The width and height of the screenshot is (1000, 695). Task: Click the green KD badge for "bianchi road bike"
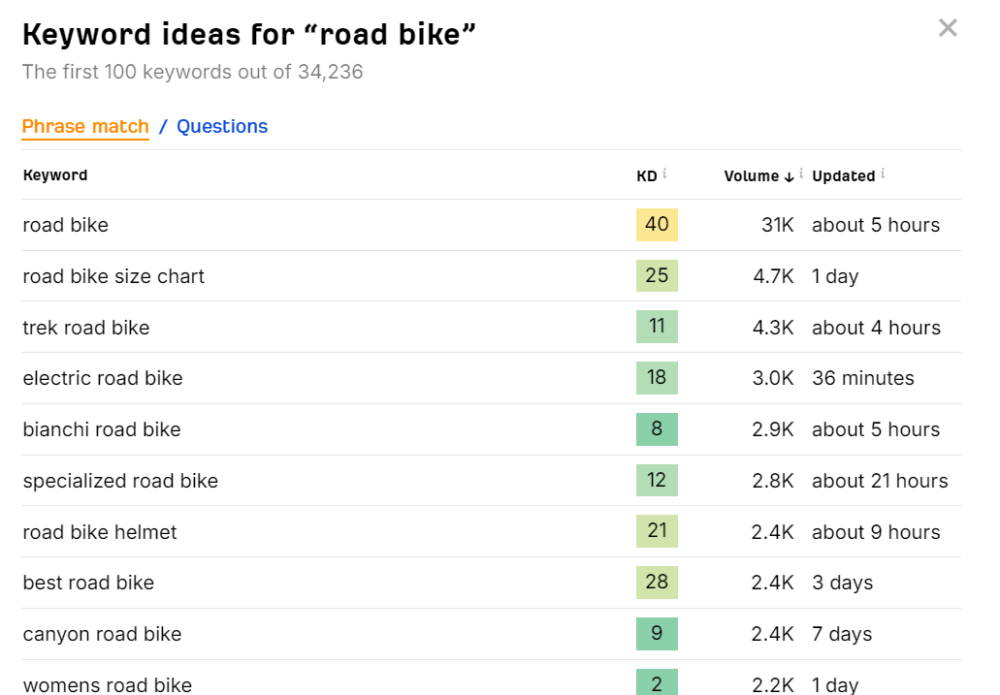pyautogui.click(x=656, y=429)
